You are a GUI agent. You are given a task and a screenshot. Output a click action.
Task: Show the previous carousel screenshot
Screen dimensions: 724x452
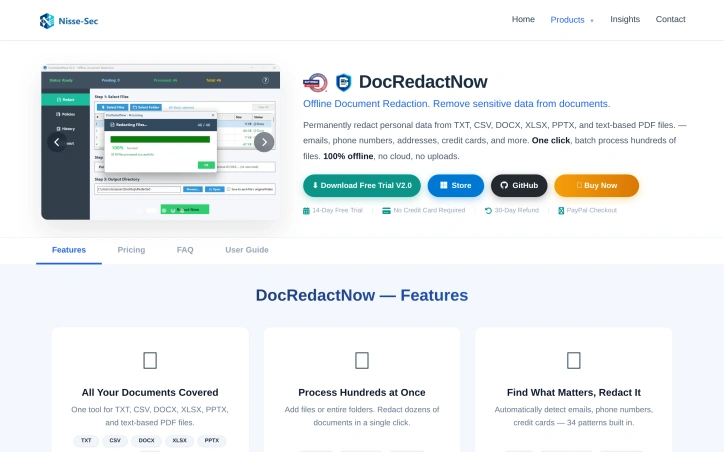coord(57,142)
